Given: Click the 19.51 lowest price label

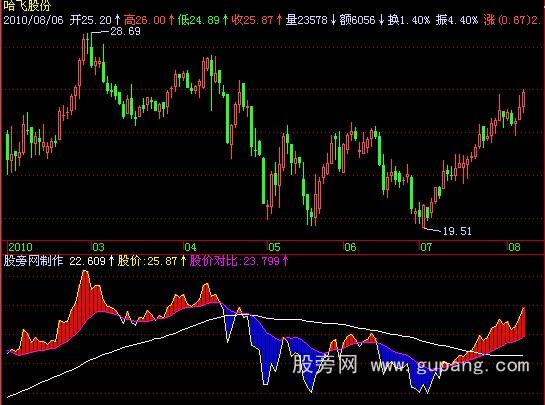Looking at the screenshot, I should 457,231.
